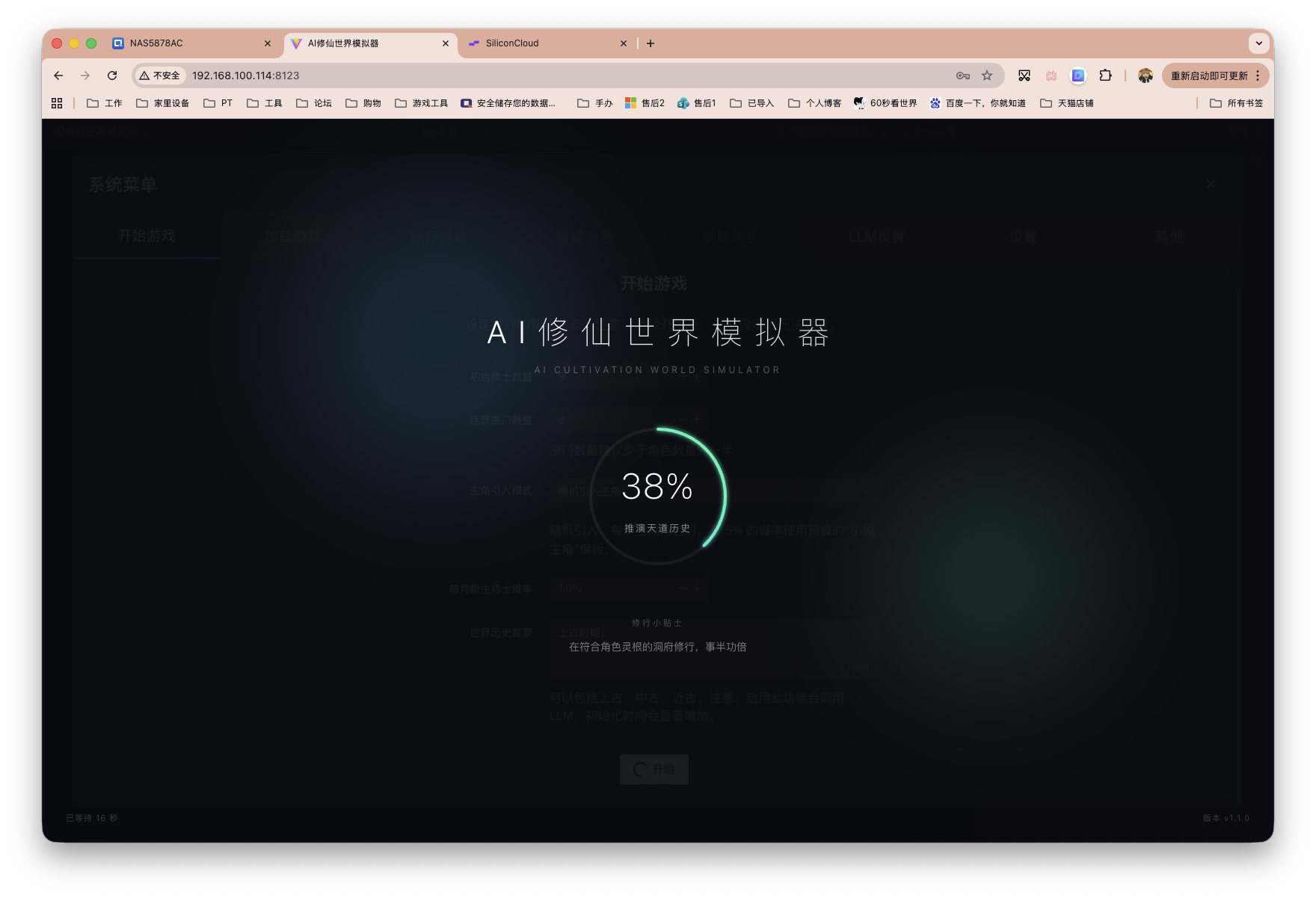The image size is (1316, 898).
Task: Launch the pink TV extension icon
Action: tap(1051, 76)
